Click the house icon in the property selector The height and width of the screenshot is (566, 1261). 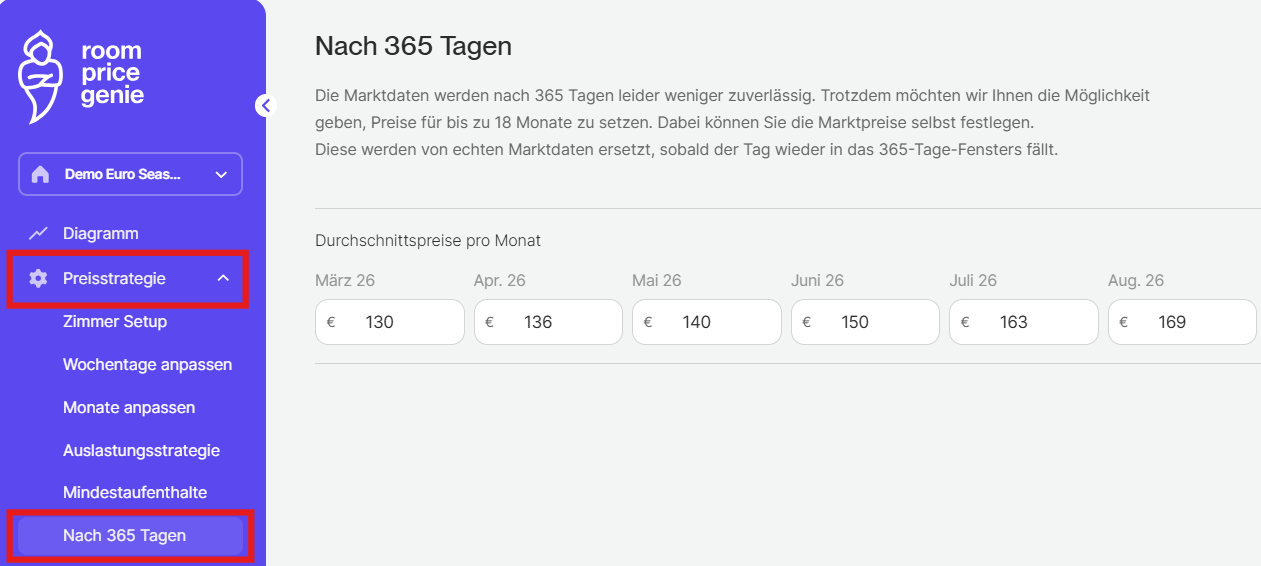(41, 175)
